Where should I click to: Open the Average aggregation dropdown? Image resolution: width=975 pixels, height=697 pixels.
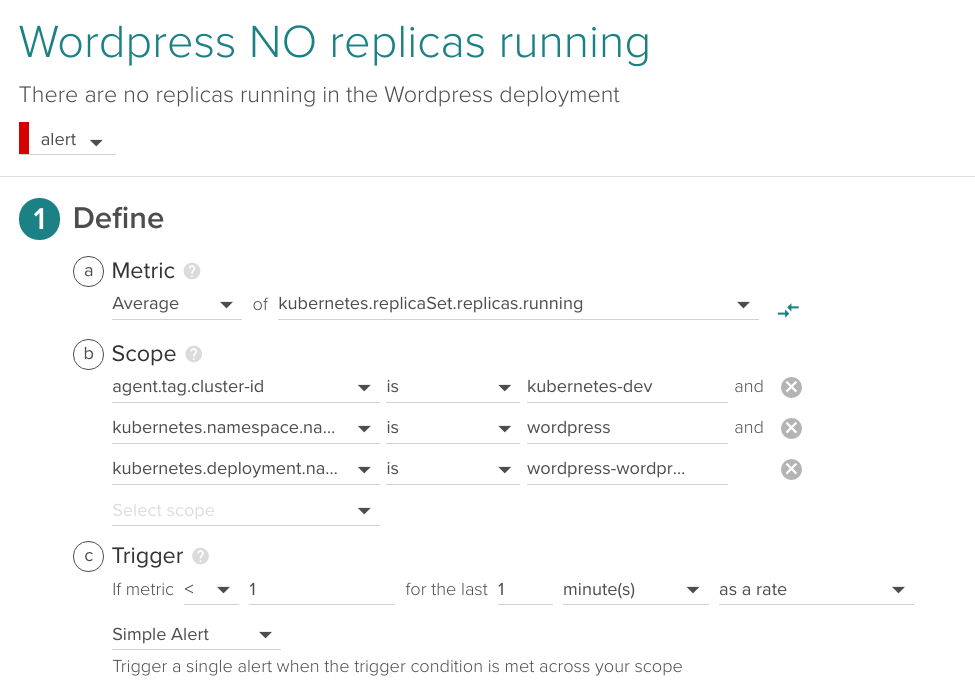(176, 304)
